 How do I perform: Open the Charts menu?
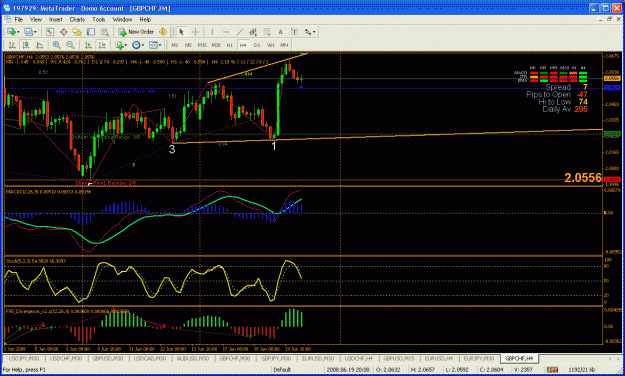(x=77, y=19)
